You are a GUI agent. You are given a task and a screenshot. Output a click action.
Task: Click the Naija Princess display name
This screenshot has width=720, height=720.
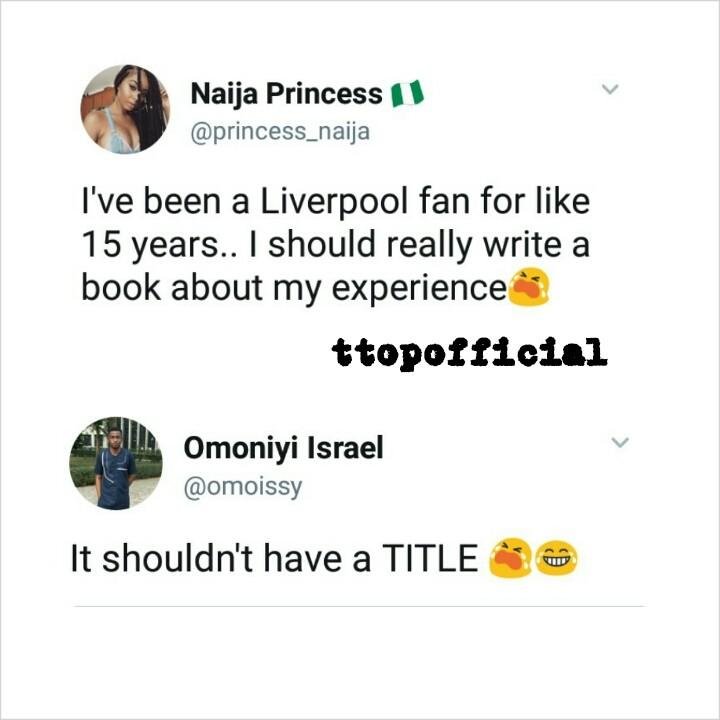click(286, 94)
